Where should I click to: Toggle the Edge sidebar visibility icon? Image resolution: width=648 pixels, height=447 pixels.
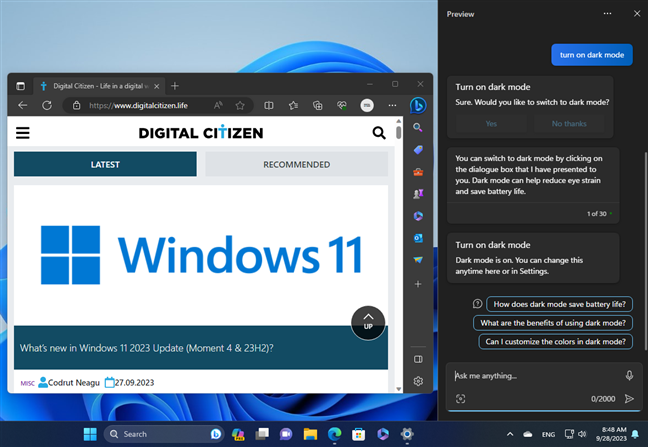click(x=418, y=359)
